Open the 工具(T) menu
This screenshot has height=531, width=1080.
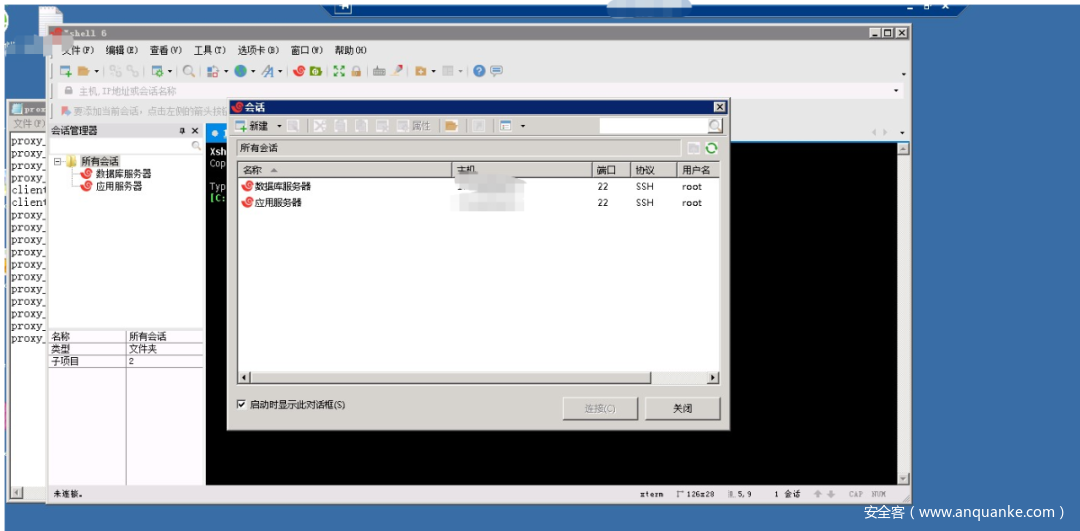coord(209,50)
